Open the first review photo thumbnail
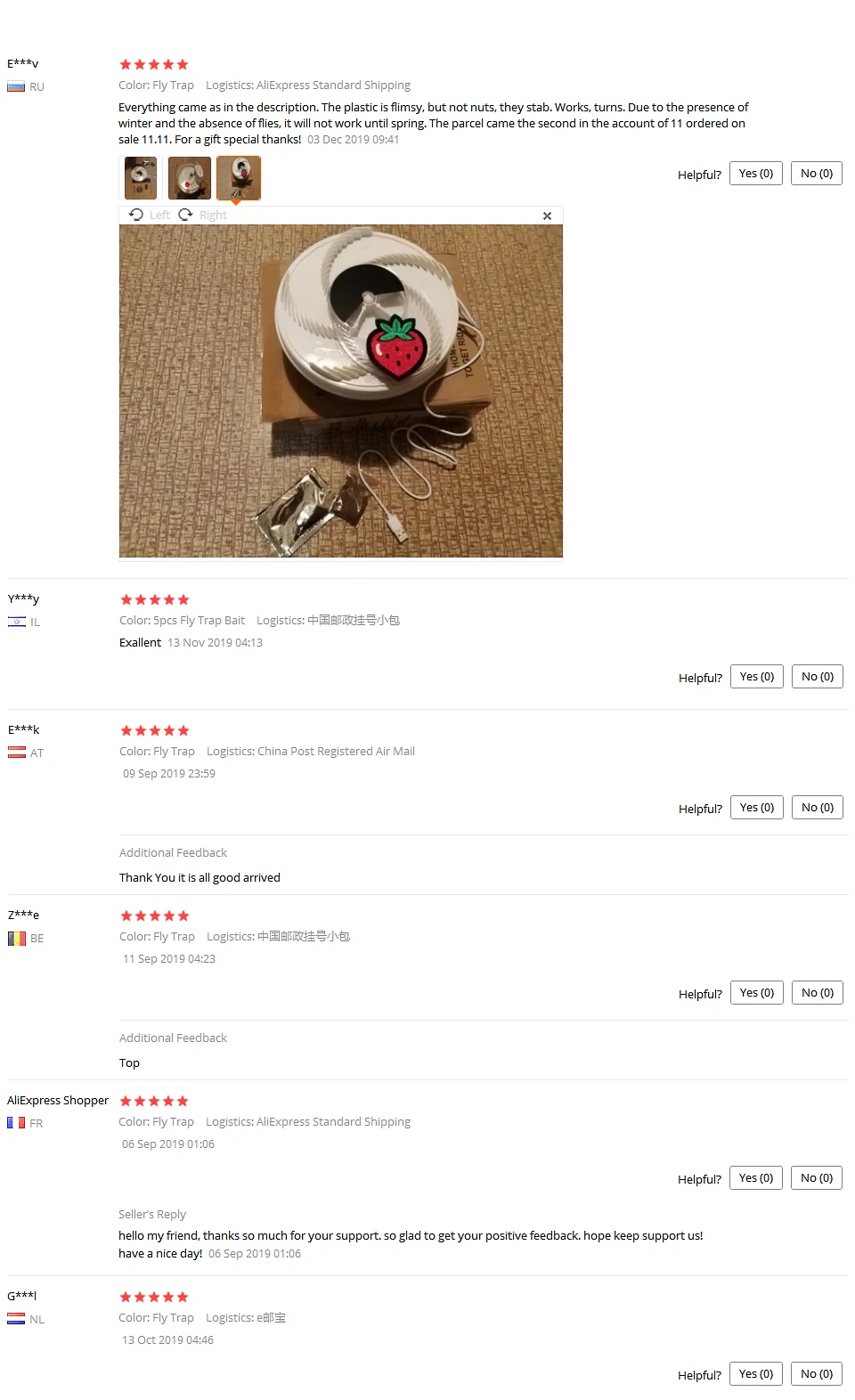Screen dimensions: 855x1400 coord(140,178)
